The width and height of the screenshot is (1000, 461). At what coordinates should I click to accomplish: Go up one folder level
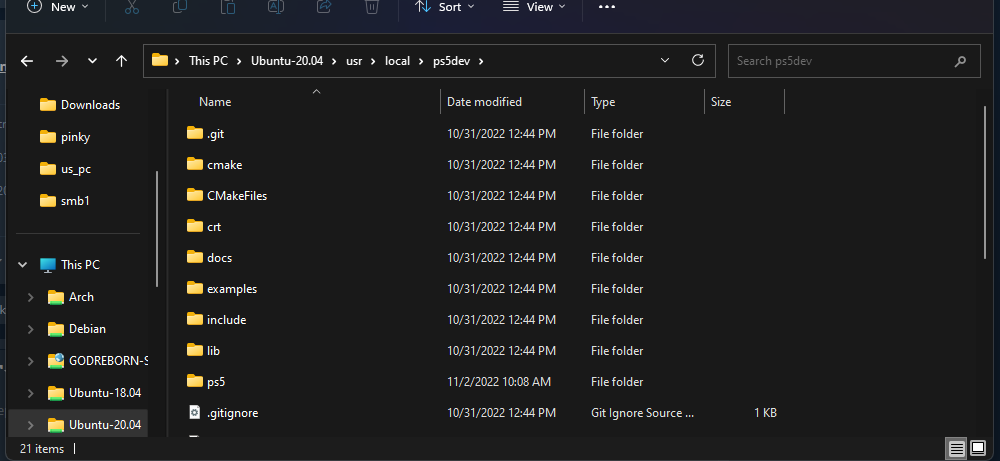(x=121, y=61)
